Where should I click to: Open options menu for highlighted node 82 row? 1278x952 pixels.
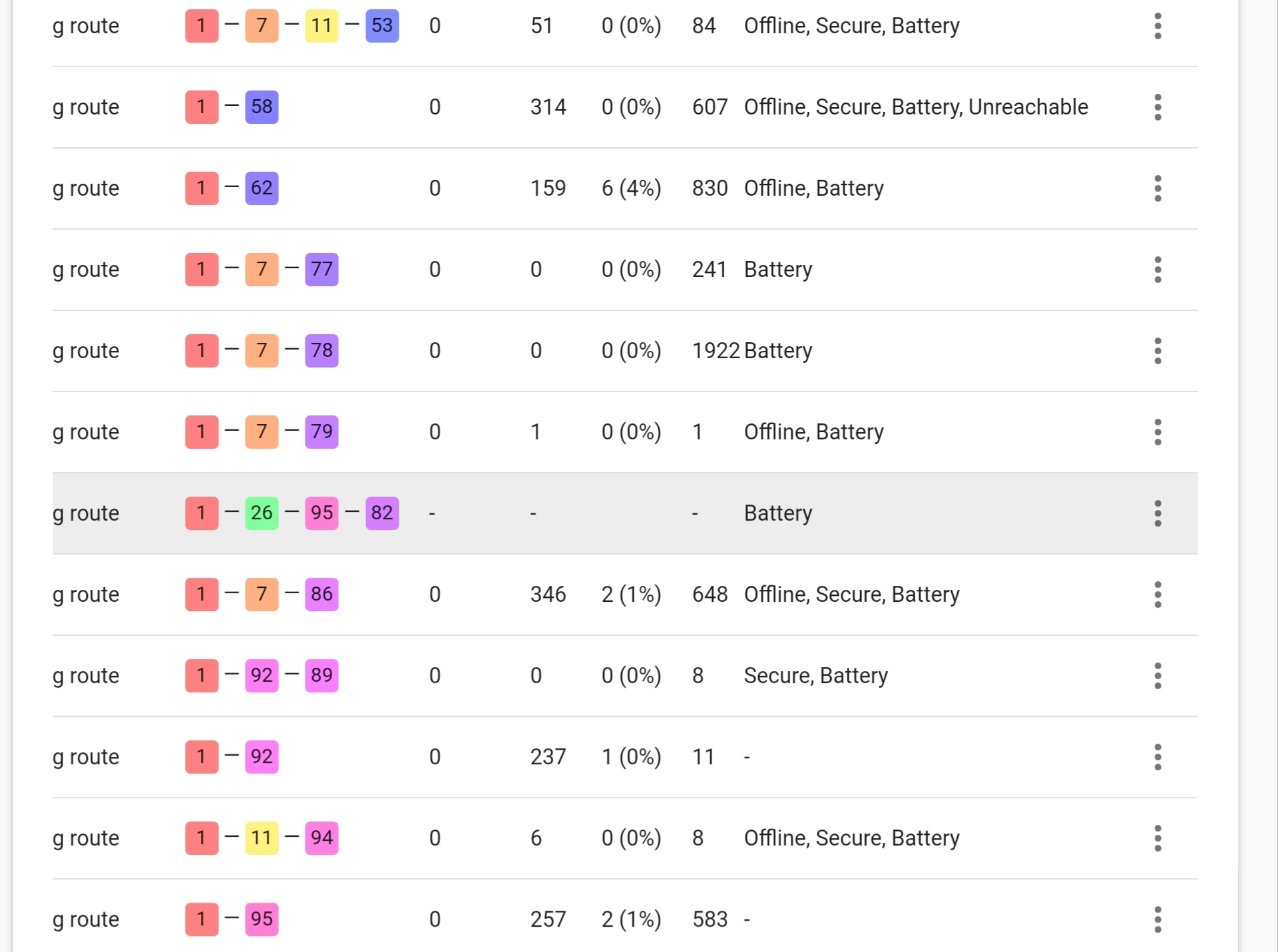pos(1158,513)
